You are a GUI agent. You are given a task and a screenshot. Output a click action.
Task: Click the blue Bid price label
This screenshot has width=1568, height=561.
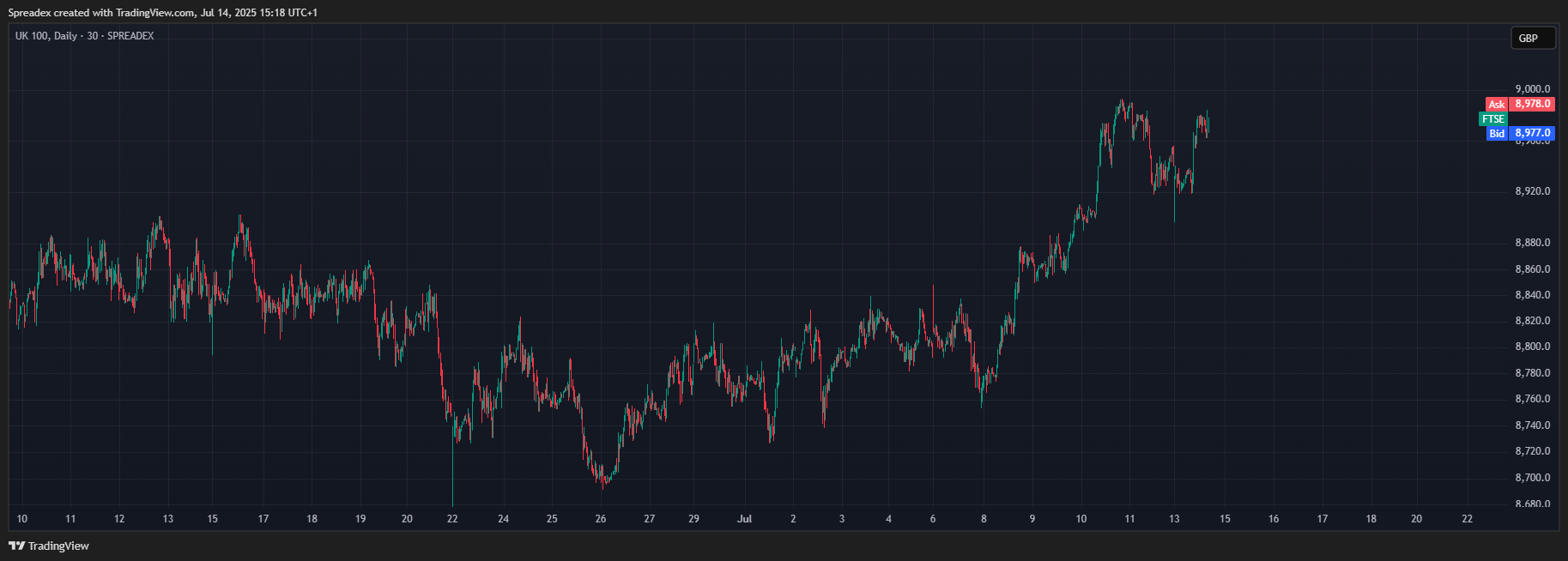coord(1521,133)
